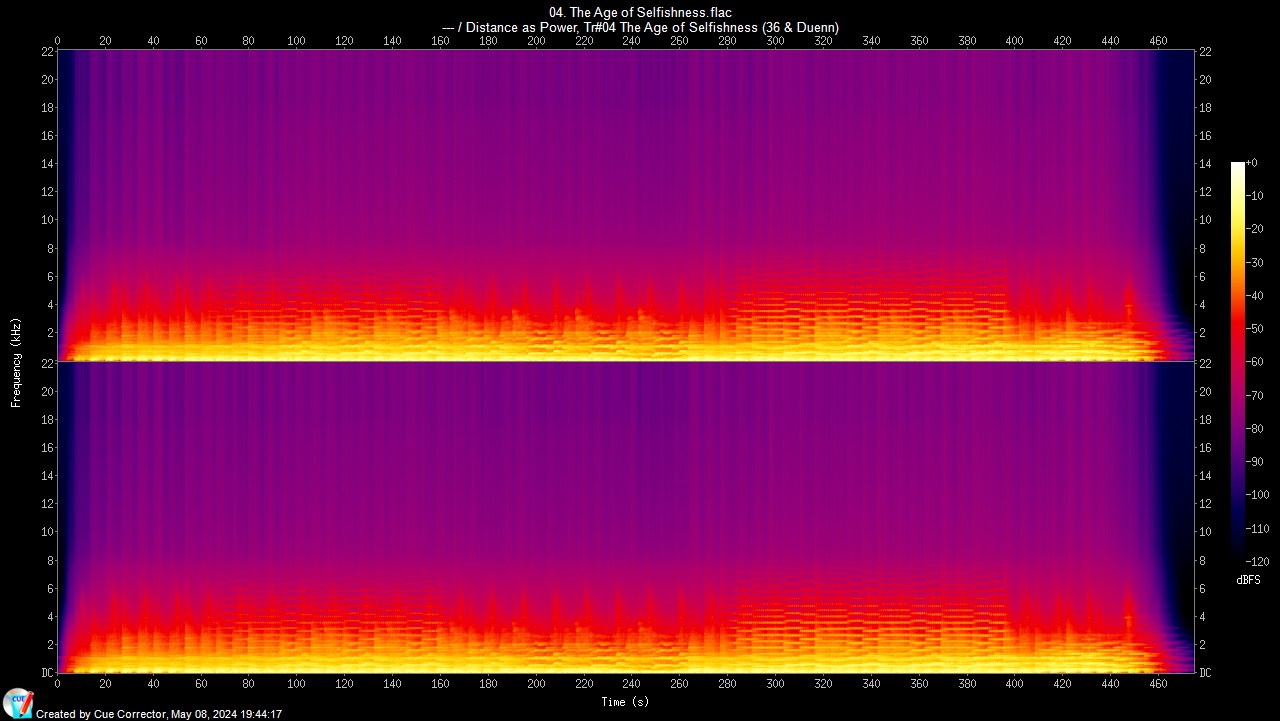Click the 'DC' label at bottom-left frequency axis
Viewport: 1280px width, 721px height.
(47, 673)
